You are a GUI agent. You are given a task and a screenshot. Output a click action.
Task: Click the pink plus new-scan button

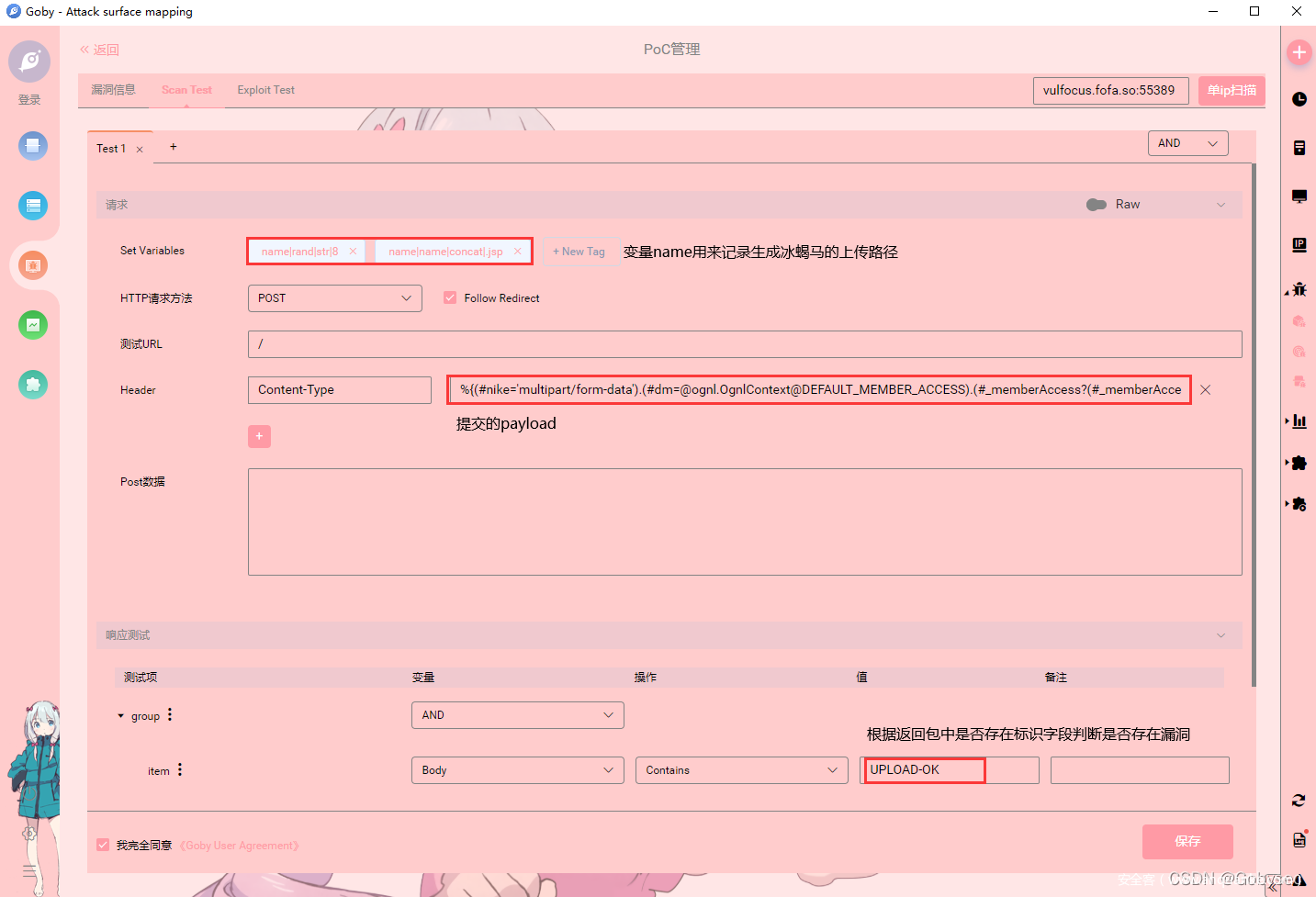pos(1299,52)
